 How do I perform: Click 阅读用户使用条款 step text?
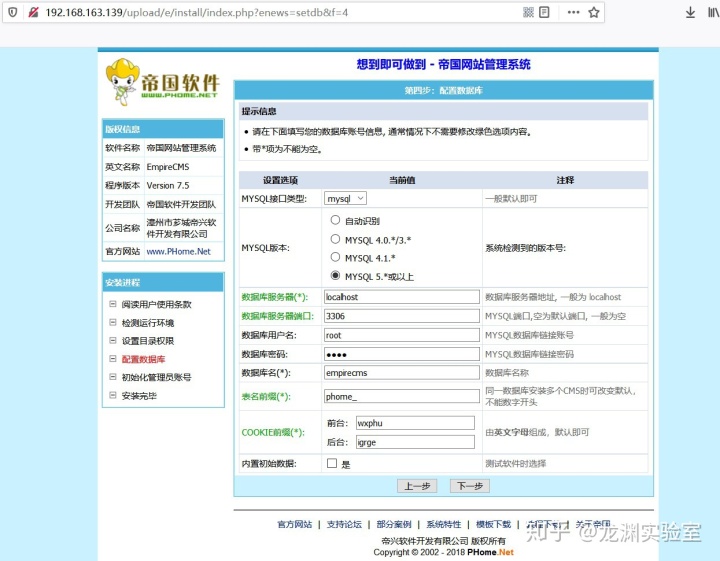156,304
